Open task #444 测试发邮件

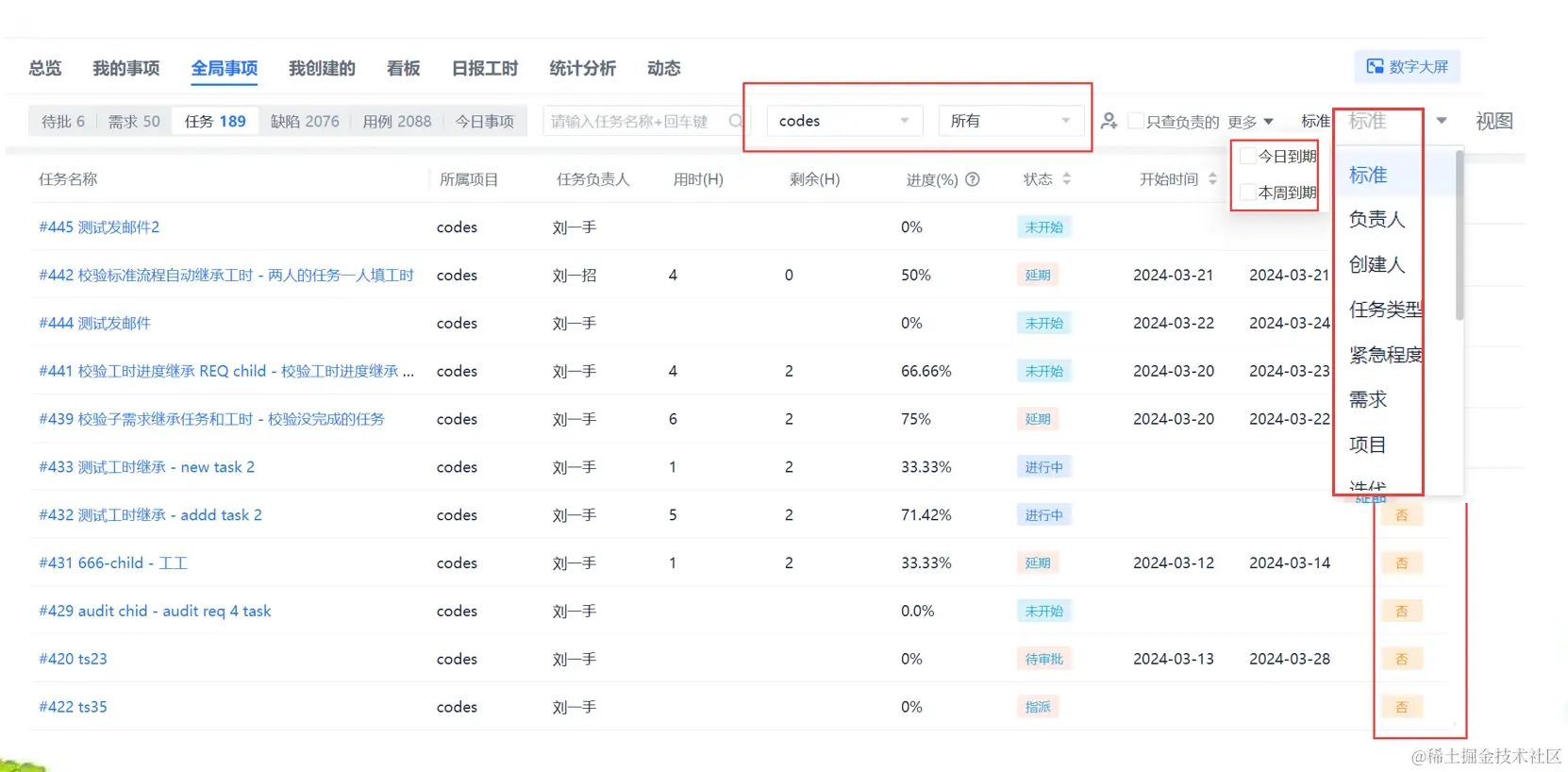click(x=94, y=323)
